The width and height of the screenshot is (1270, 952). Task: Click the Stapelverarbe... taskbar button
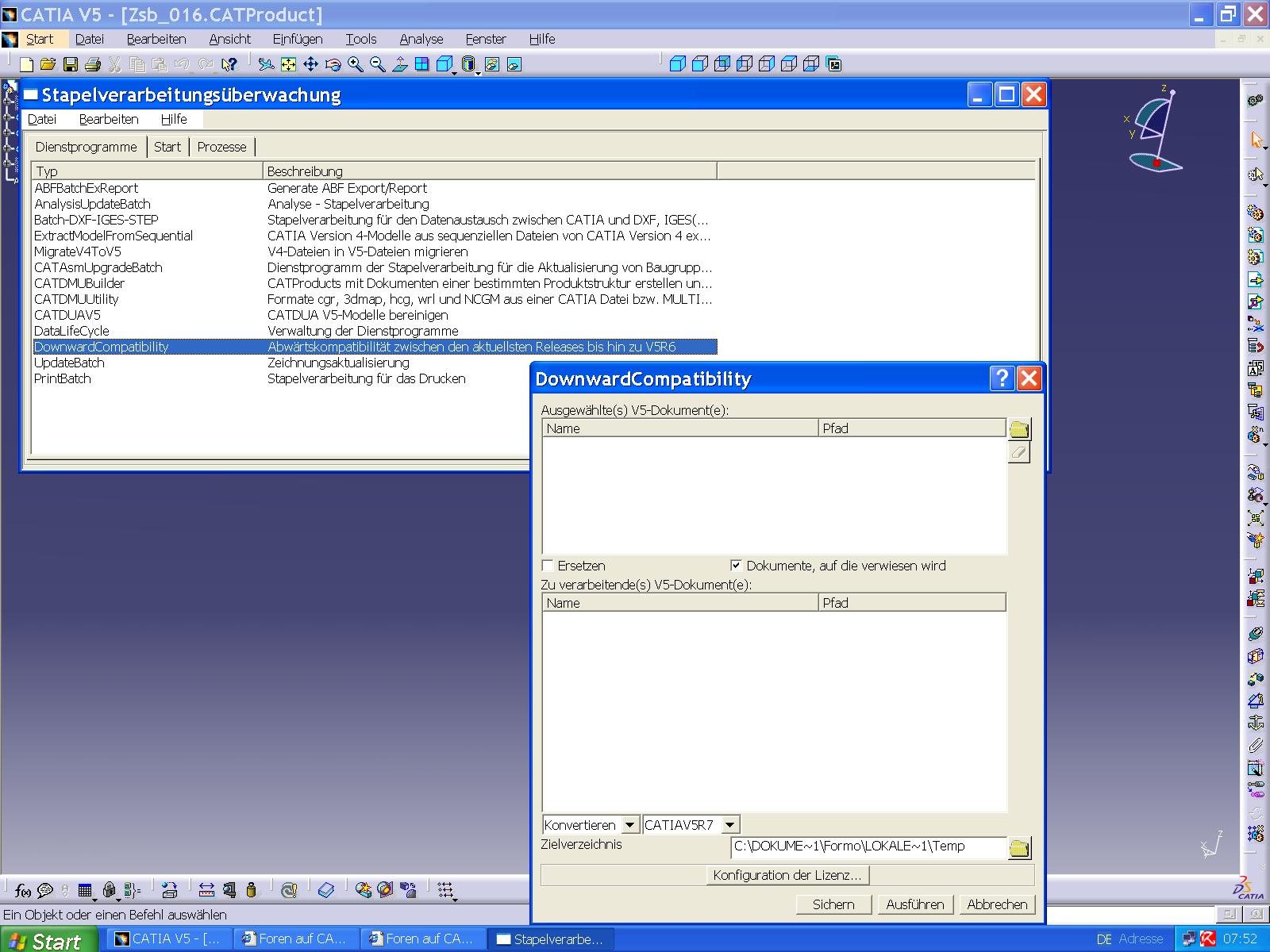point(550,939)
